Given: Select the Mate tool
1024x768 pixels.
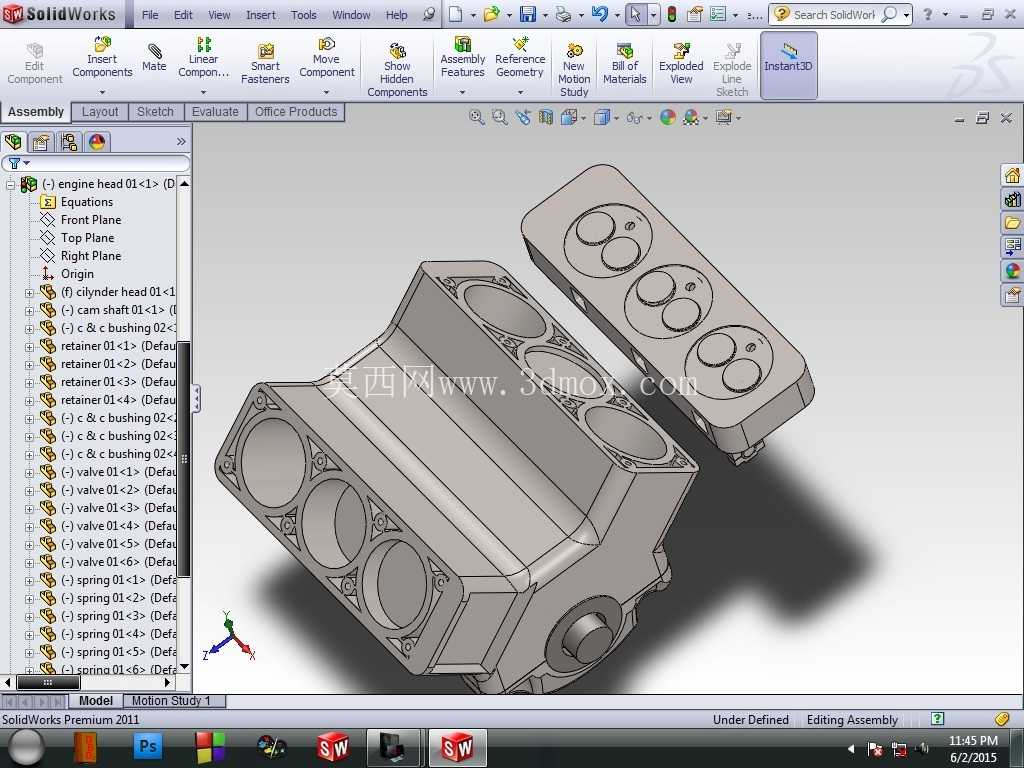Looking at the screenshot, I should (x=154, y=57).
